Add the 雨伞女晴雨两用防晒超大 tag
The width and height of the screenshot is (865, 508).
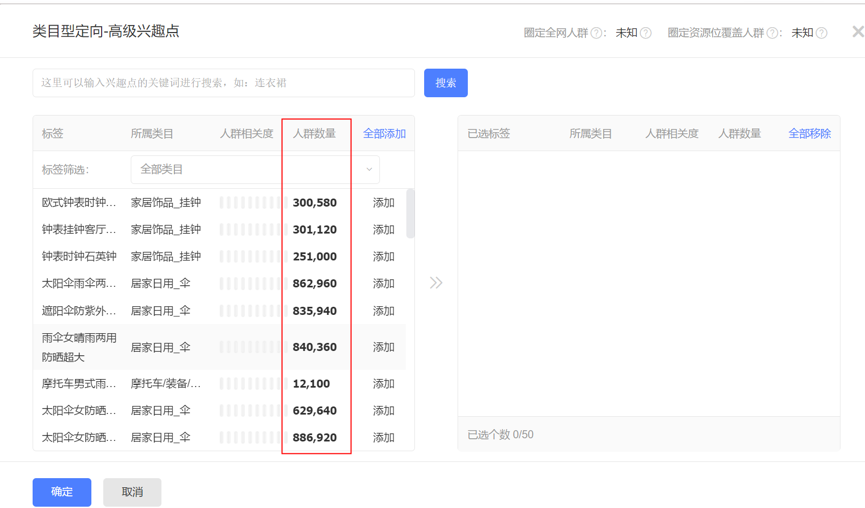[x=383, y=347]
